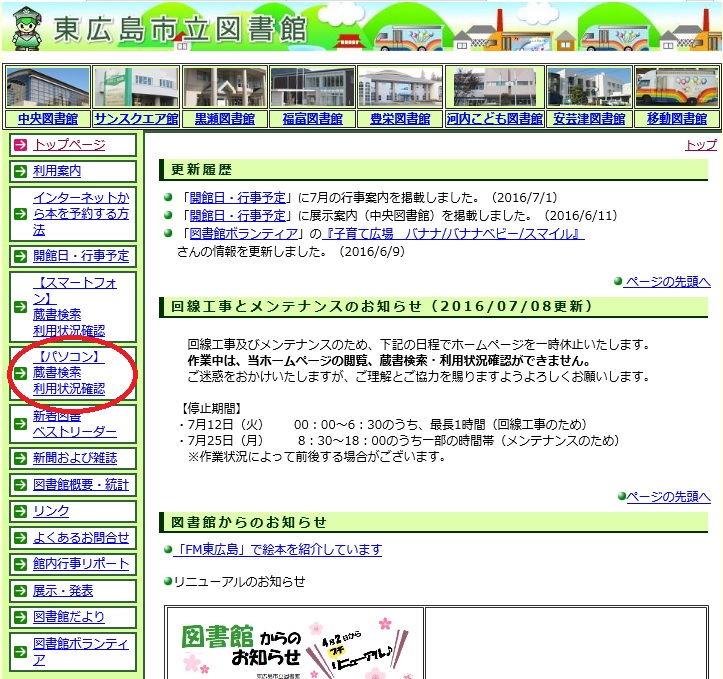Click arrow icon beside 新聞および雑誌

pos(20,458)
